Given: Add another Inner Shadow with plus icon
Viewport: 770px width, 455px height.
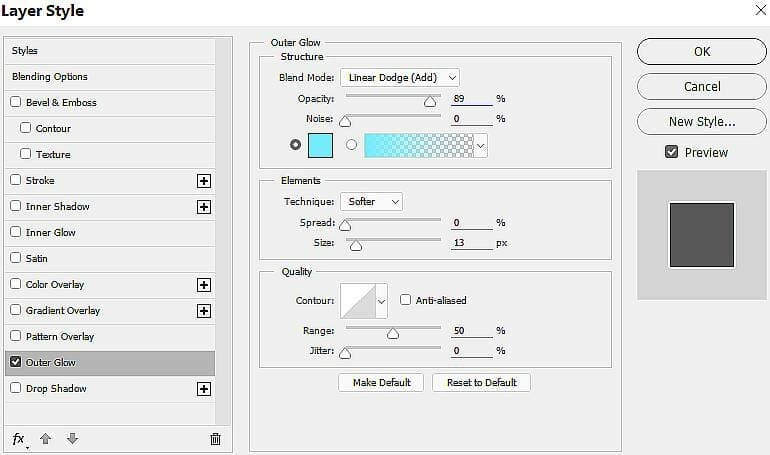Looking at the screenshot, I should coord(204,207).
